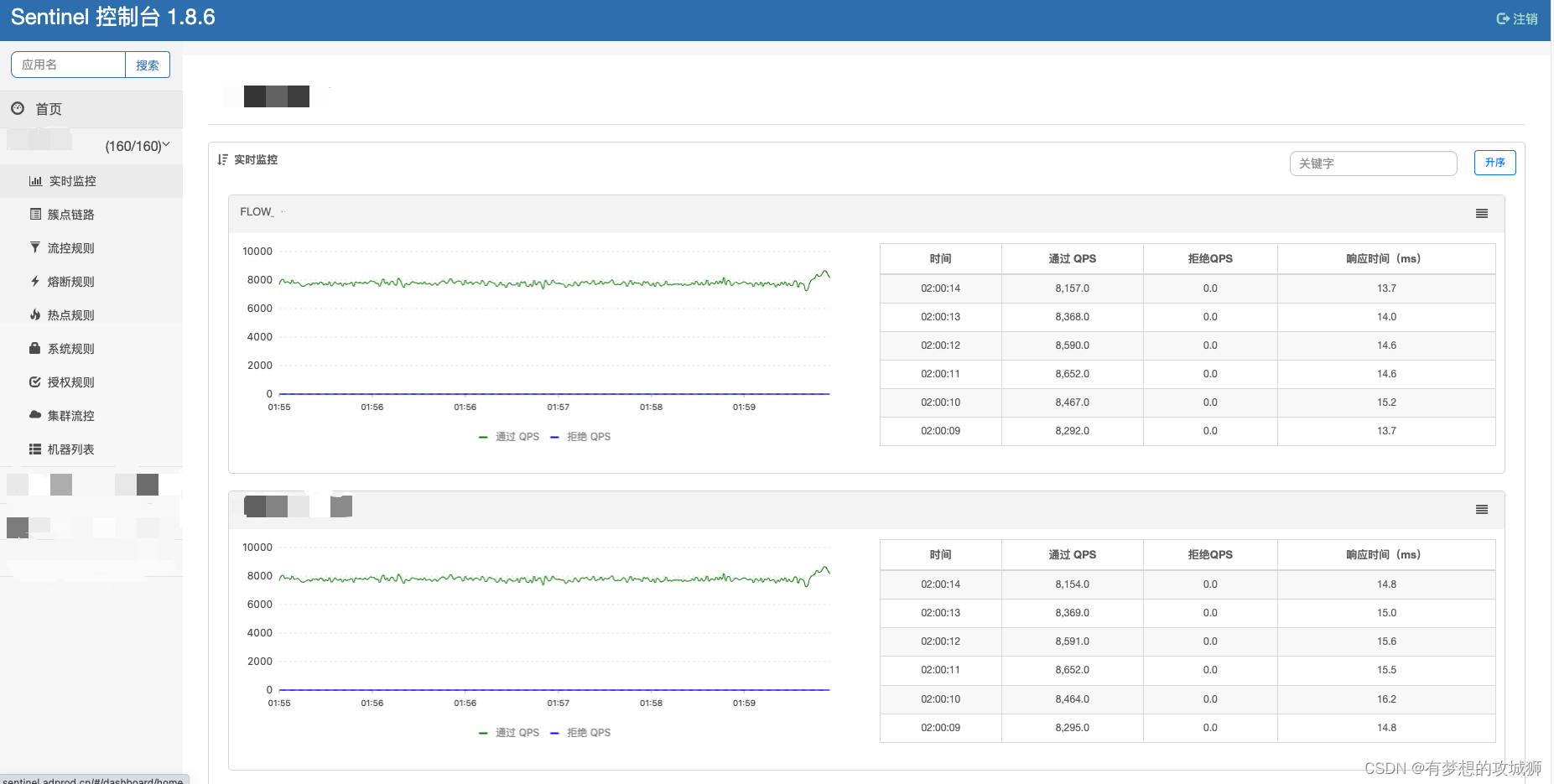The image size is (1554, 784).
Task: Click the 系统规则 lock icon
Action: (x=35, y=348)
